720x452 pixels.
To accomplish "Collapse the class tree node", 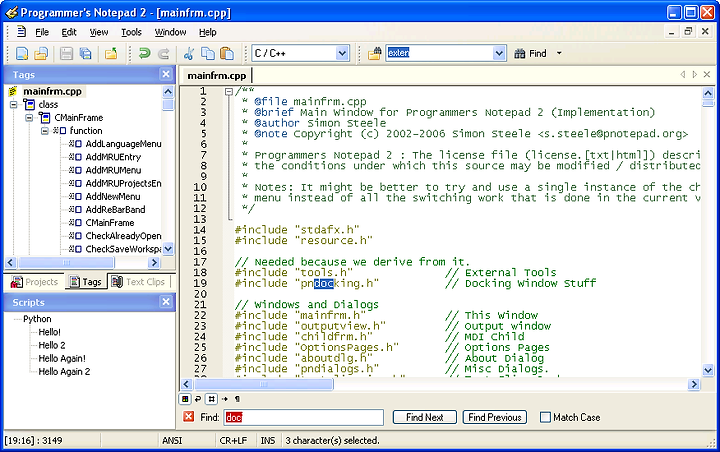I will click(x=14, y=105).
